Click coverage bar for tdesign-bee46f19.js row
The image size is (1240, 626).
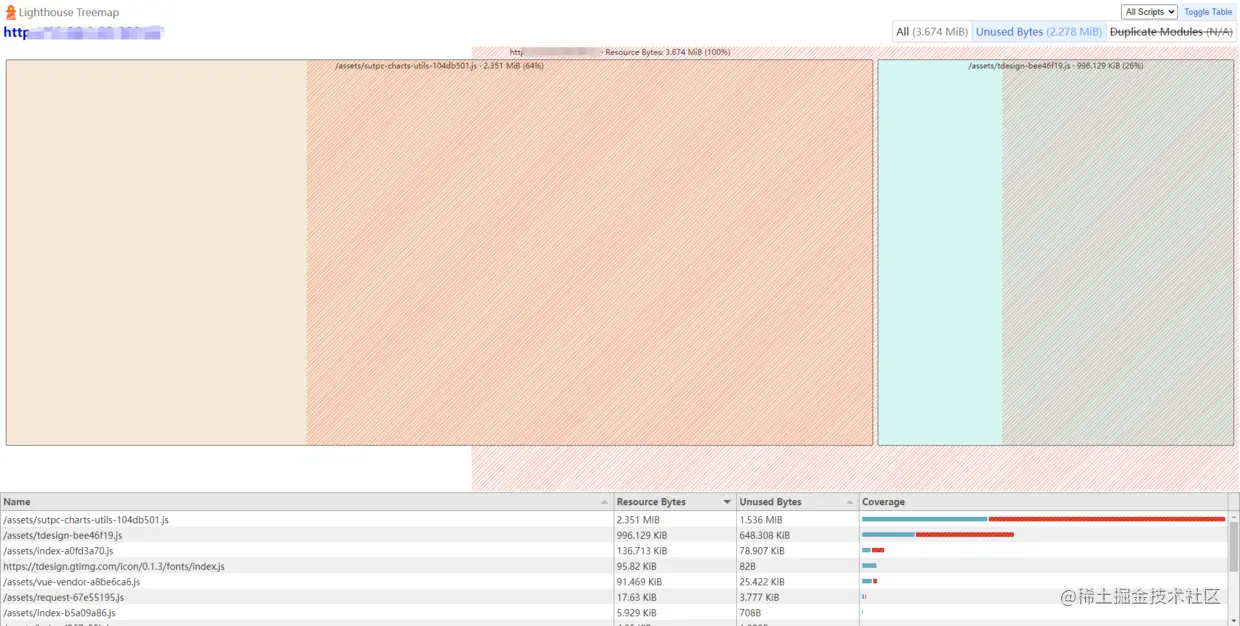click(938, 535)
